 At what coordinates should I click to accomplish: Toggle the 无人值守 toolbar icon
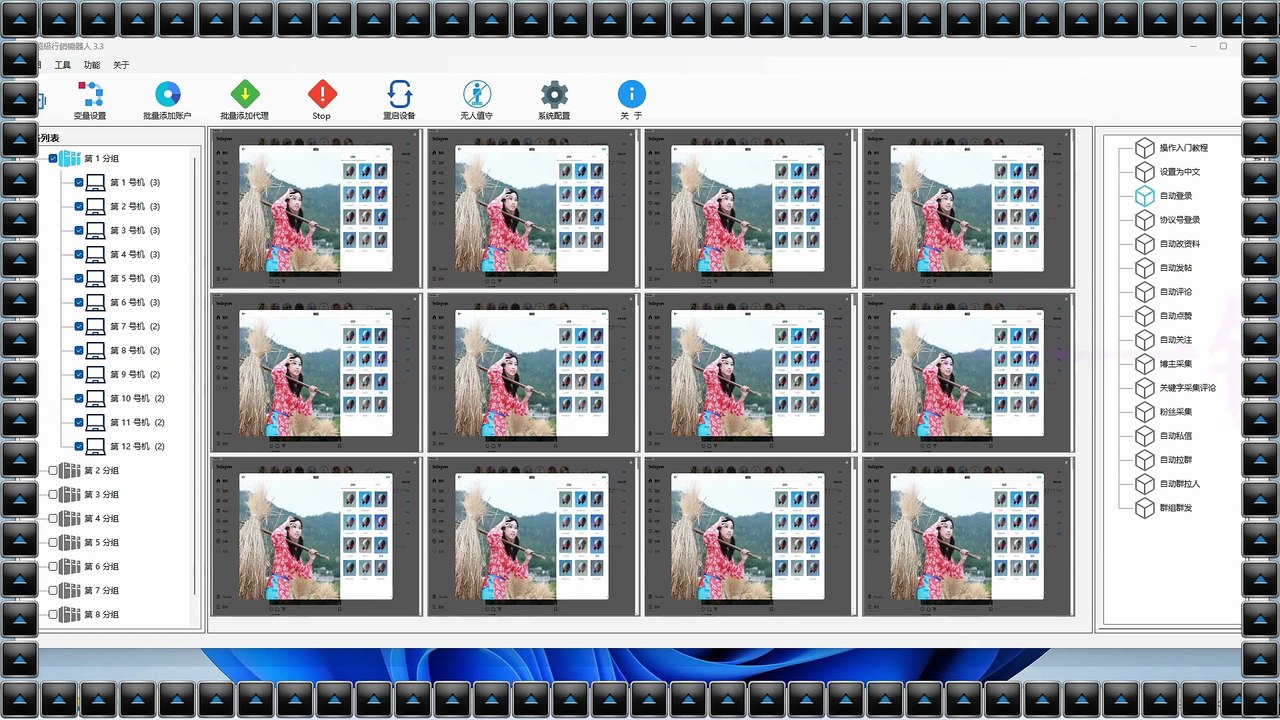coord(477,95)
